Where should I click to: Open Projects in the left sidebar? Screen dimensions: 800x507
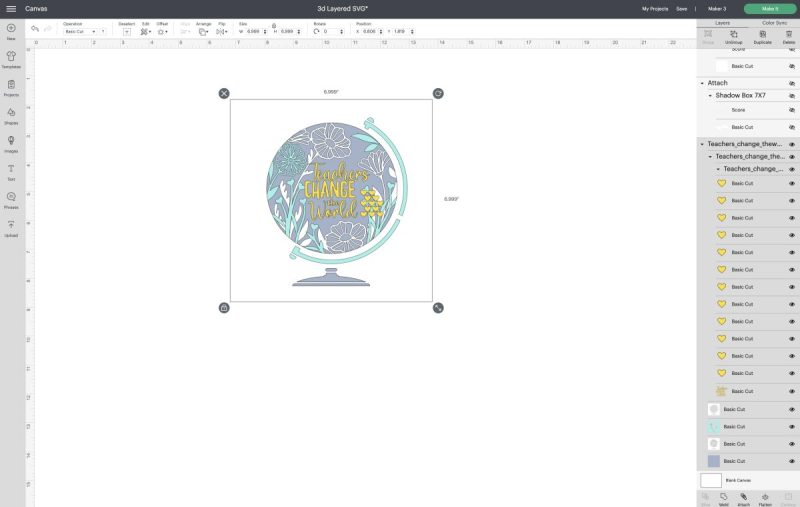pyautogui.click(x=11, y=84)
